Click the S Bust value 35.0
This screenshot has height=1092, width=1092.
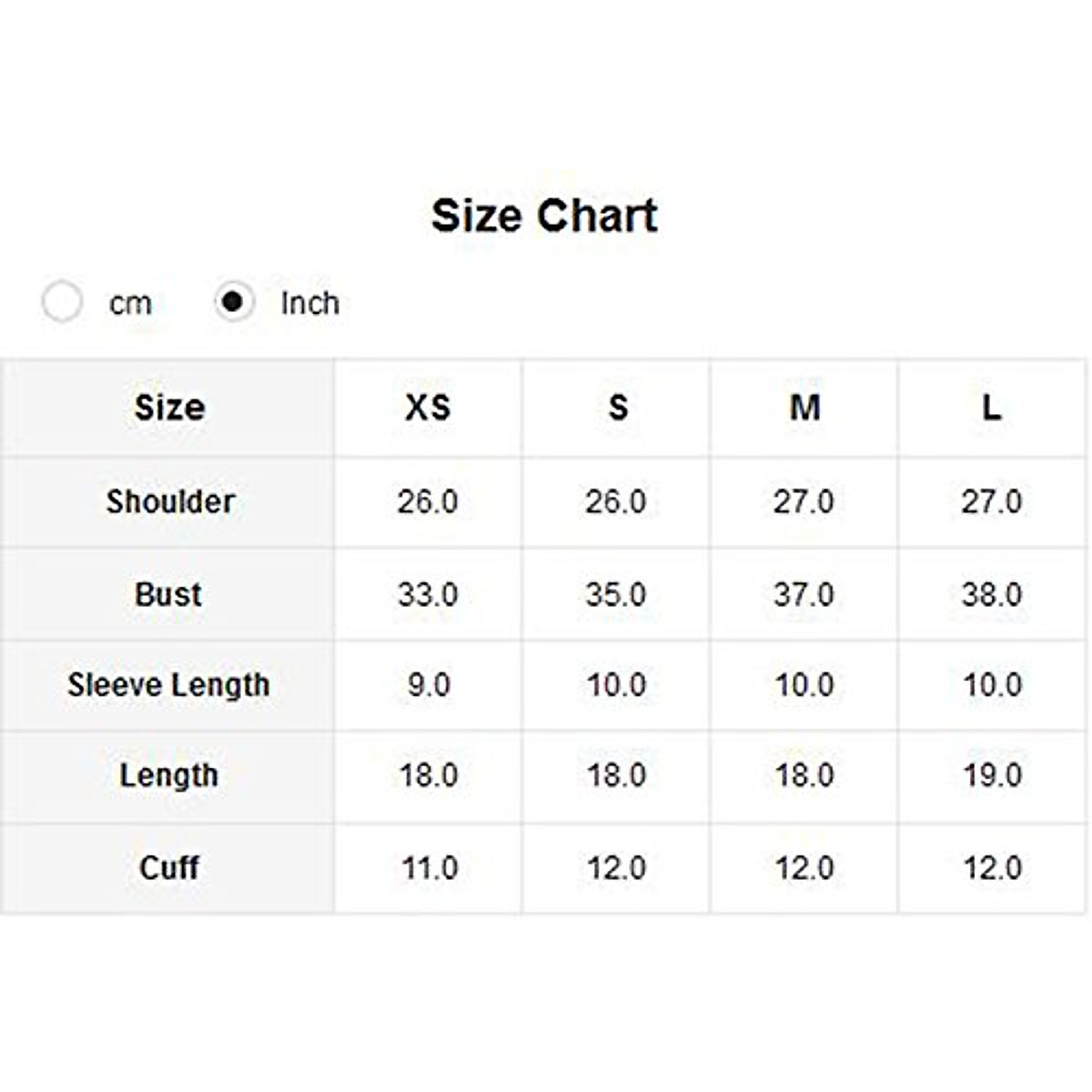coord(616,594)
